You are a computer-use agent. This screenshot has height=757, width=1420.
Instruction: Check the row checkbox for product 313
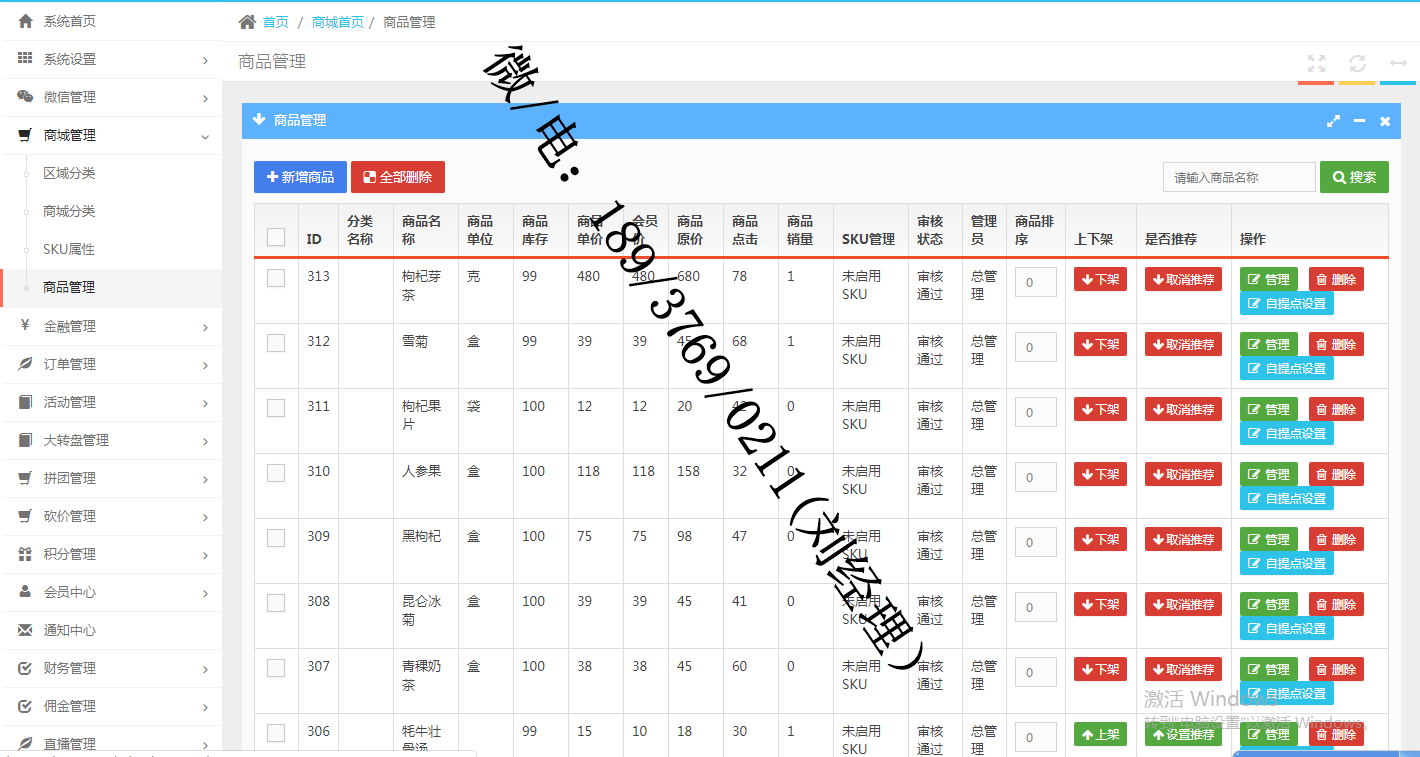coord(276,278)
